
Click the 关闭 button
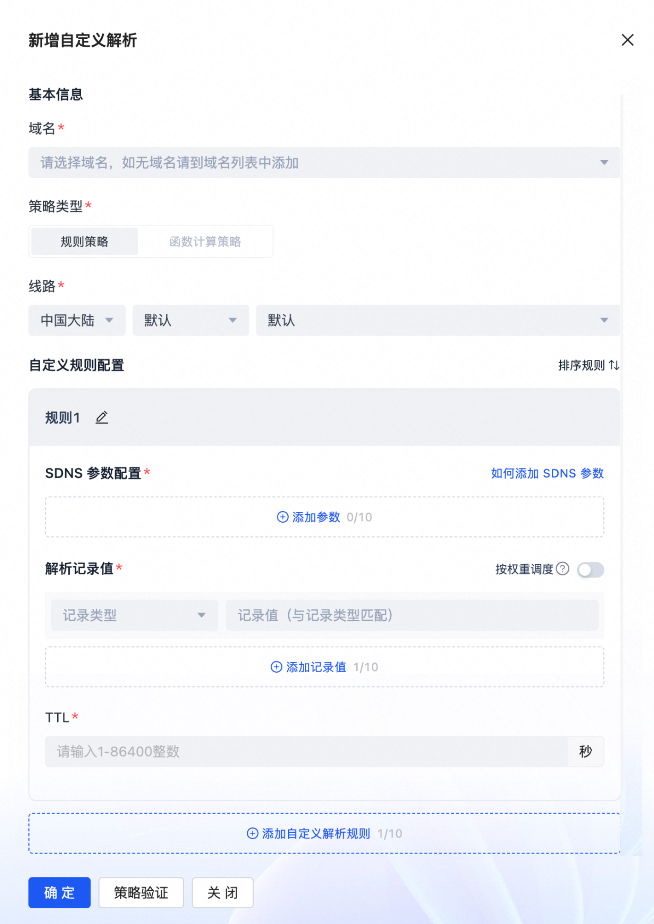pyautogui.click(x=223, y=893)
